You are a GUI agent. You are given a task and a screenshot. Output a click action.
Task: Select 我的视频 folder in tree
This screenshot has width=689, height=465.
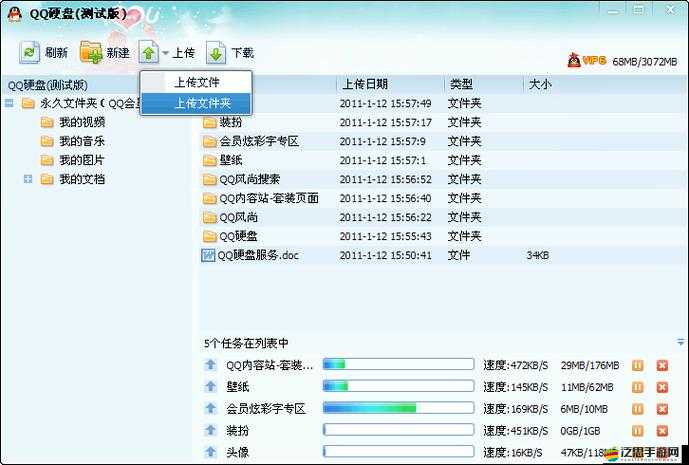click(x=82, y=122)
